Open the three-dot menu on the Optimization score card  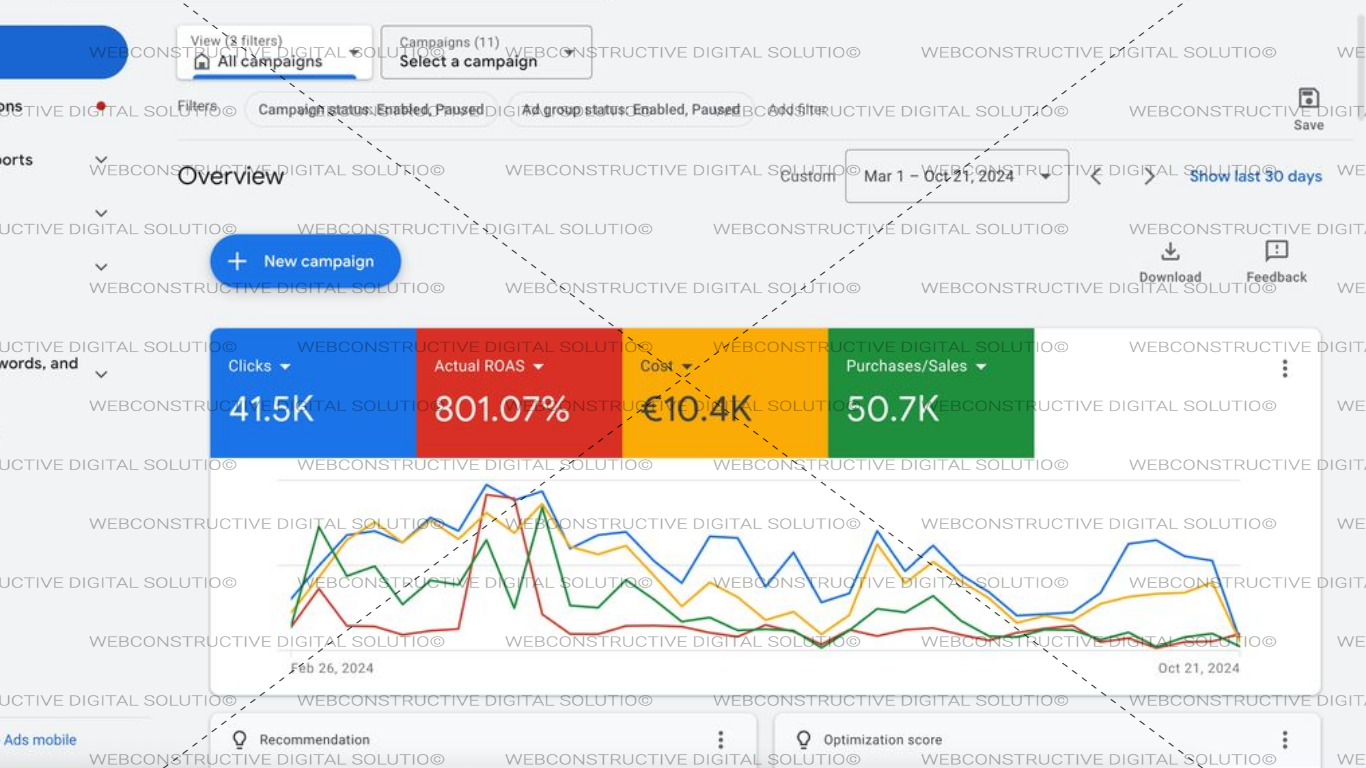(1284, 739)
